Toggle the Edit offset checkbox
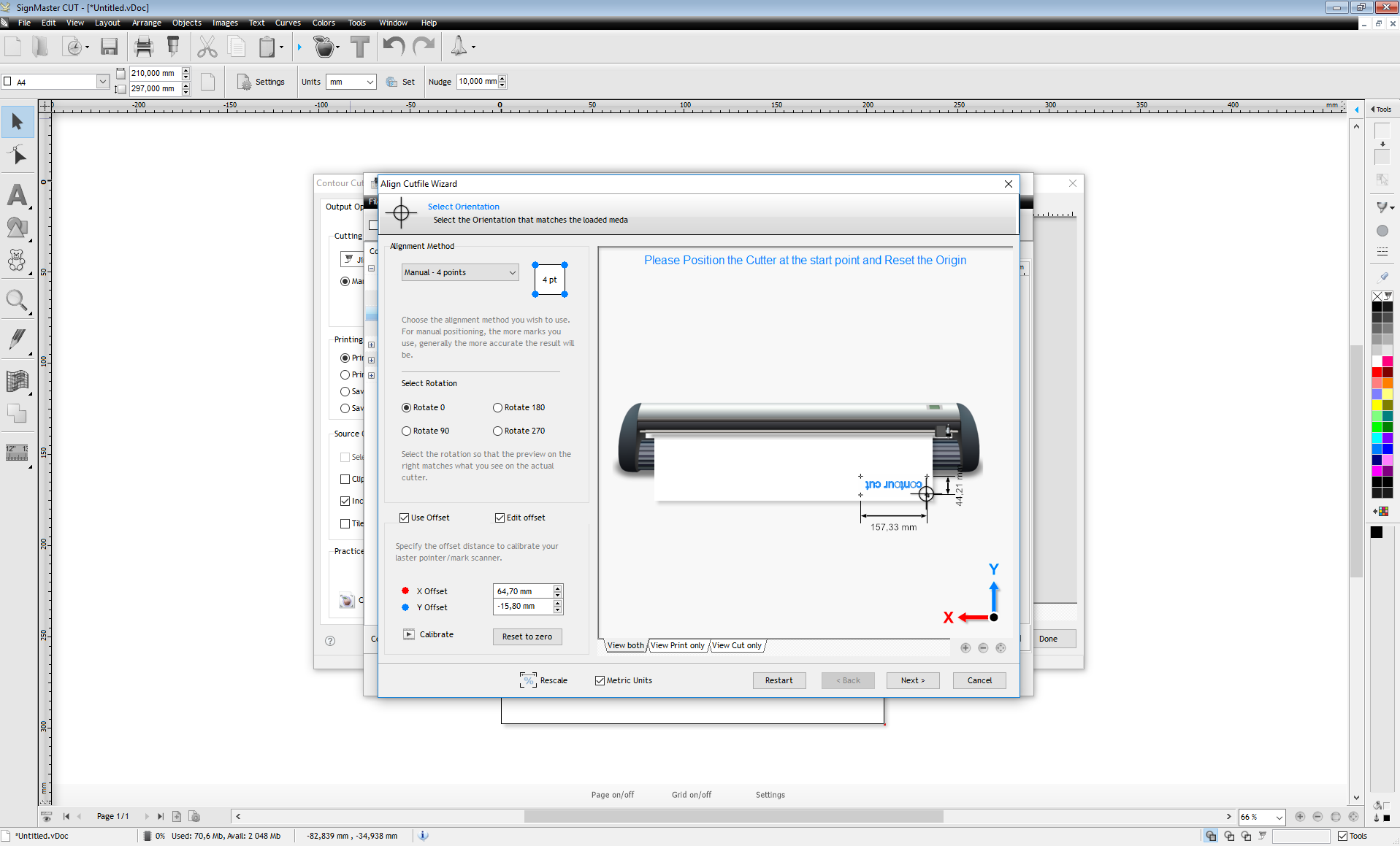The height and width of the screenshot is (846, 1400). tap(500, 518)
